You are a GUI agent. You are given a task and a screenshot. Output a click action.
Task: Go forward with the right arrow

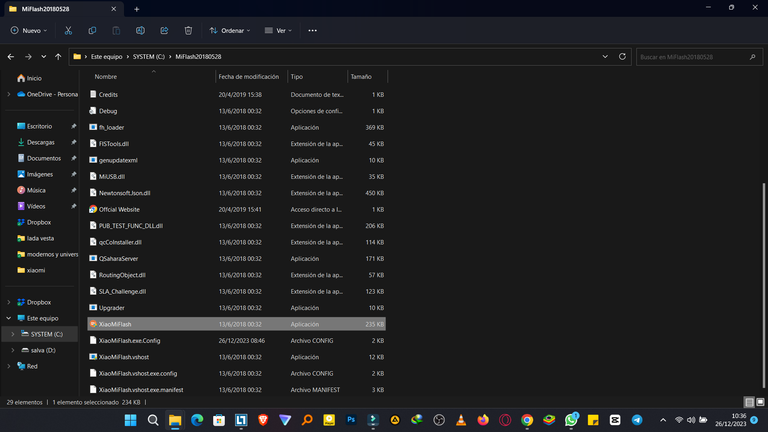coord(28,57)
